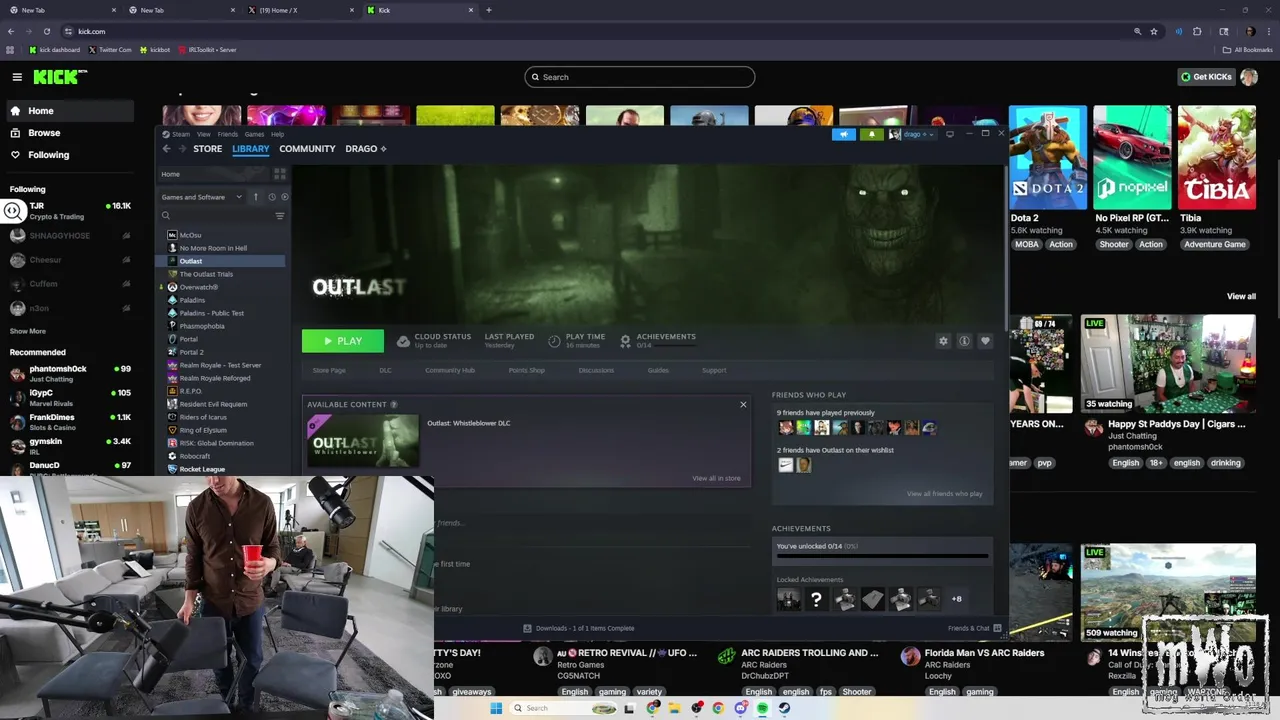Select Phasmophobia in Steam library

click(202, 326)
